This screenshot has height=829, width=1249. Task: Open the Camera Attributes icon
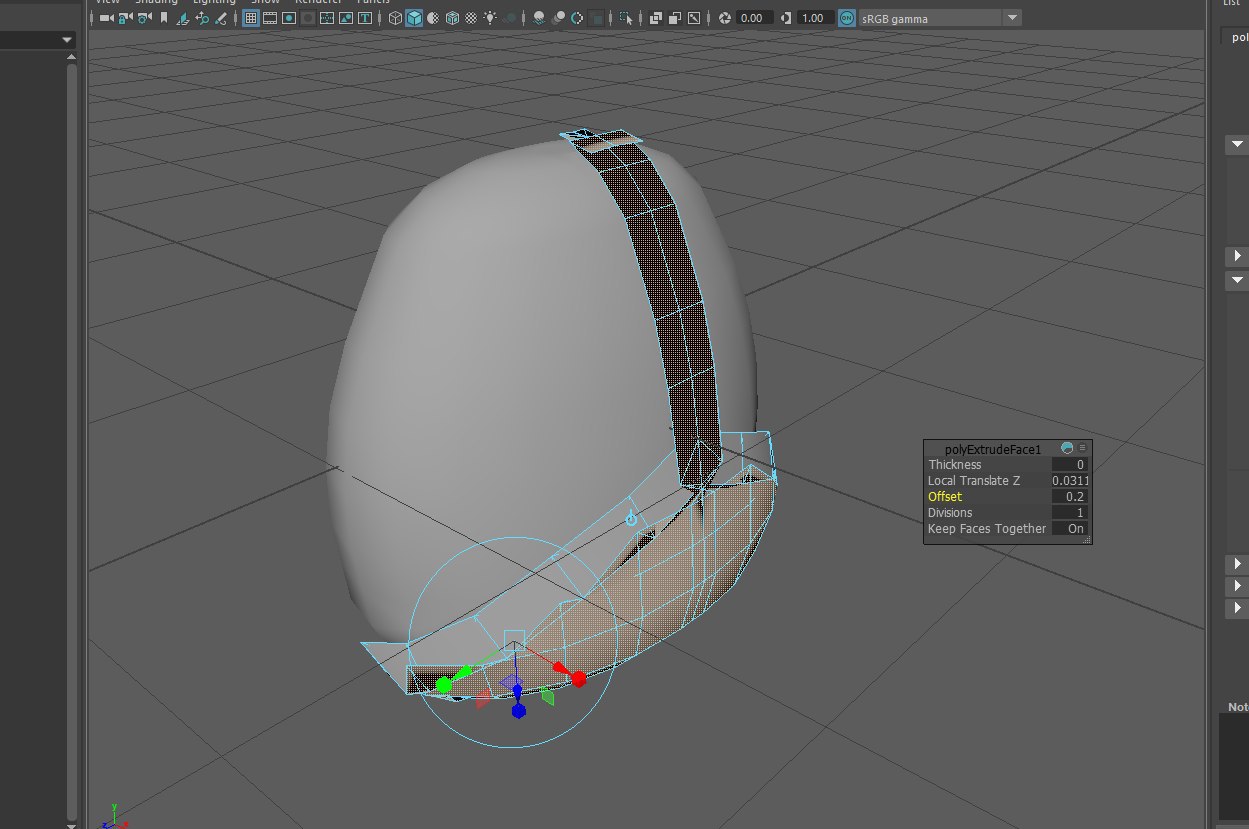[x=144, y=18]
